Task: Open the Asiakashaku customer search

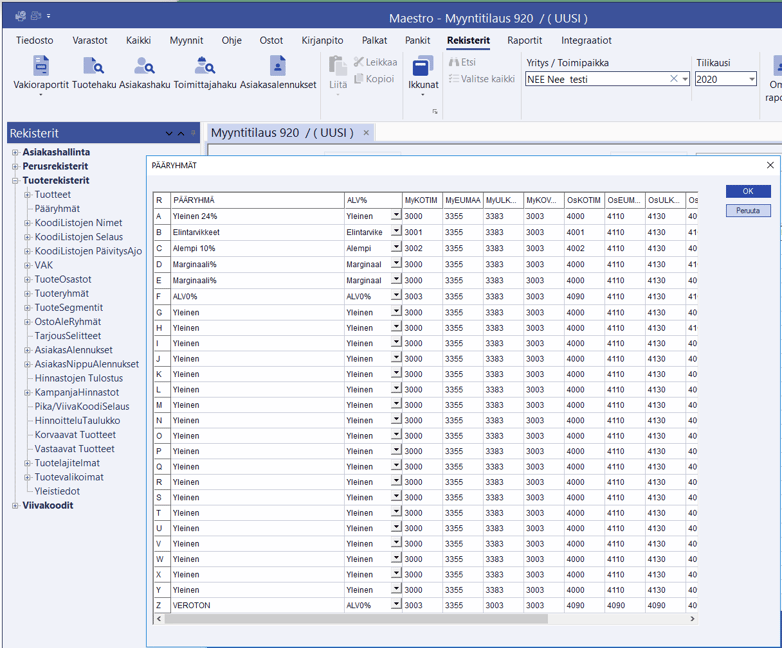Action: coord(144,67)
